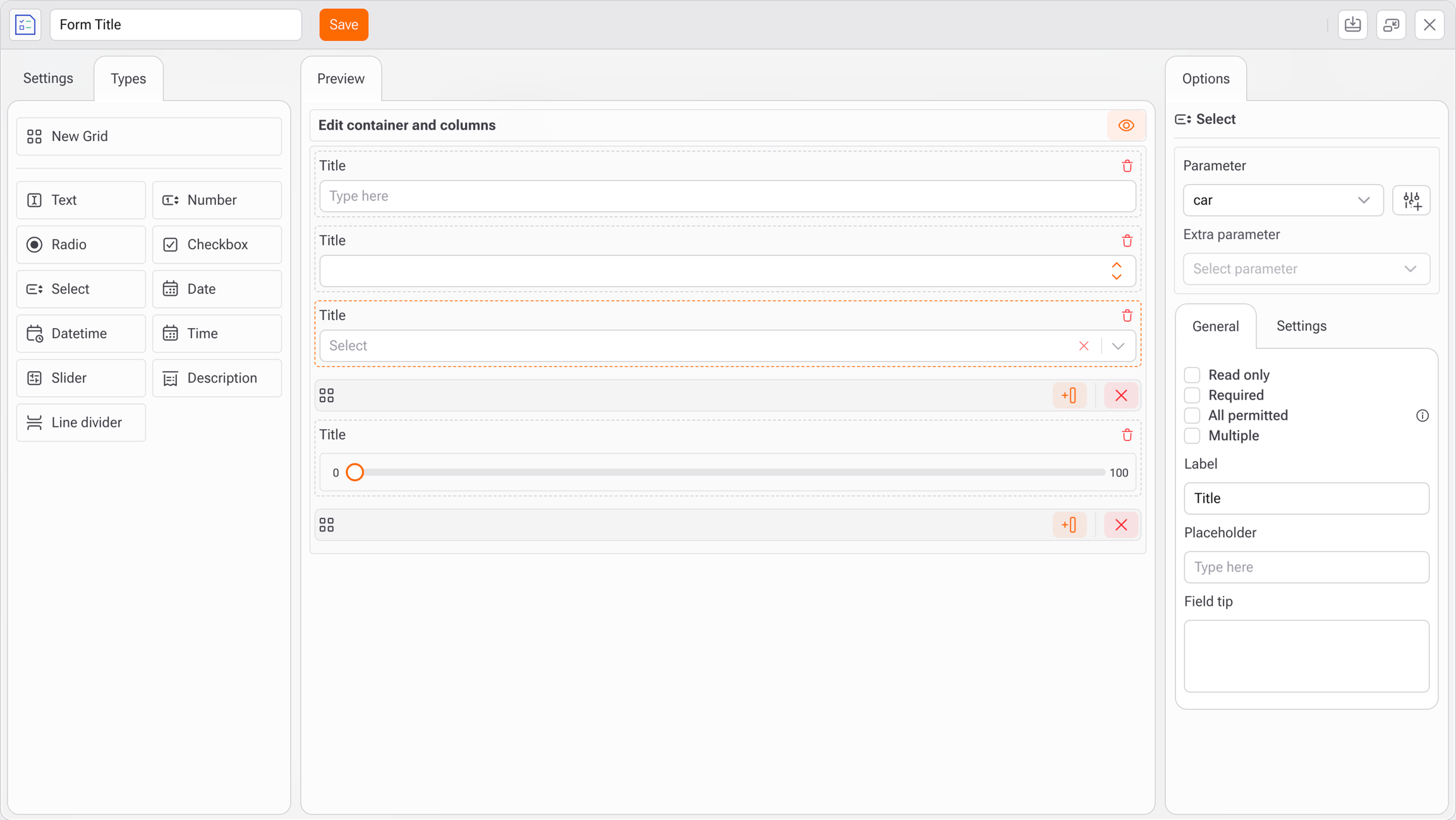Add a New Grid element
This screenshot has height=820, width=1456.
149,137
